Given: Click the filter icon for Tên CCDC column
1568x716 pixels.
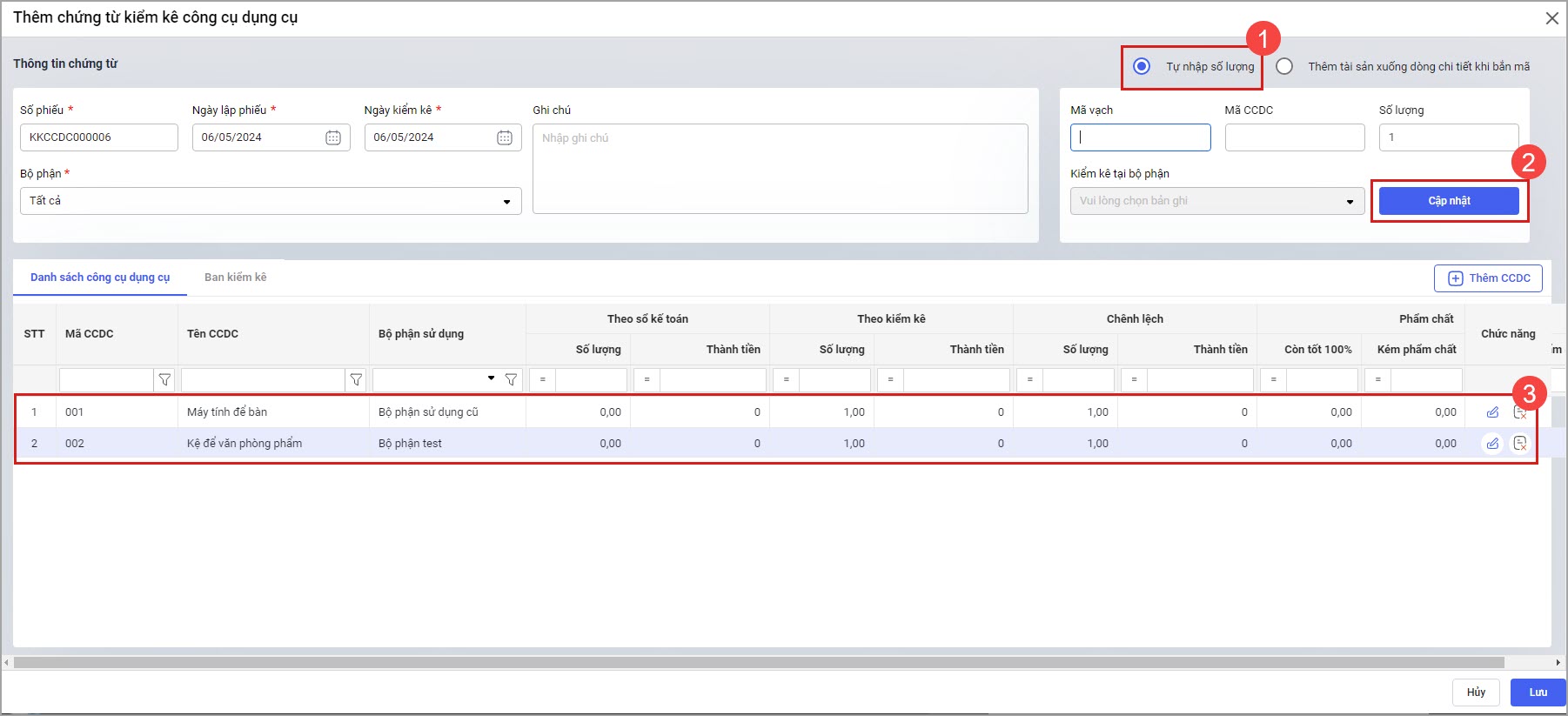Looking at the screenshot, I should coord(356,380).
